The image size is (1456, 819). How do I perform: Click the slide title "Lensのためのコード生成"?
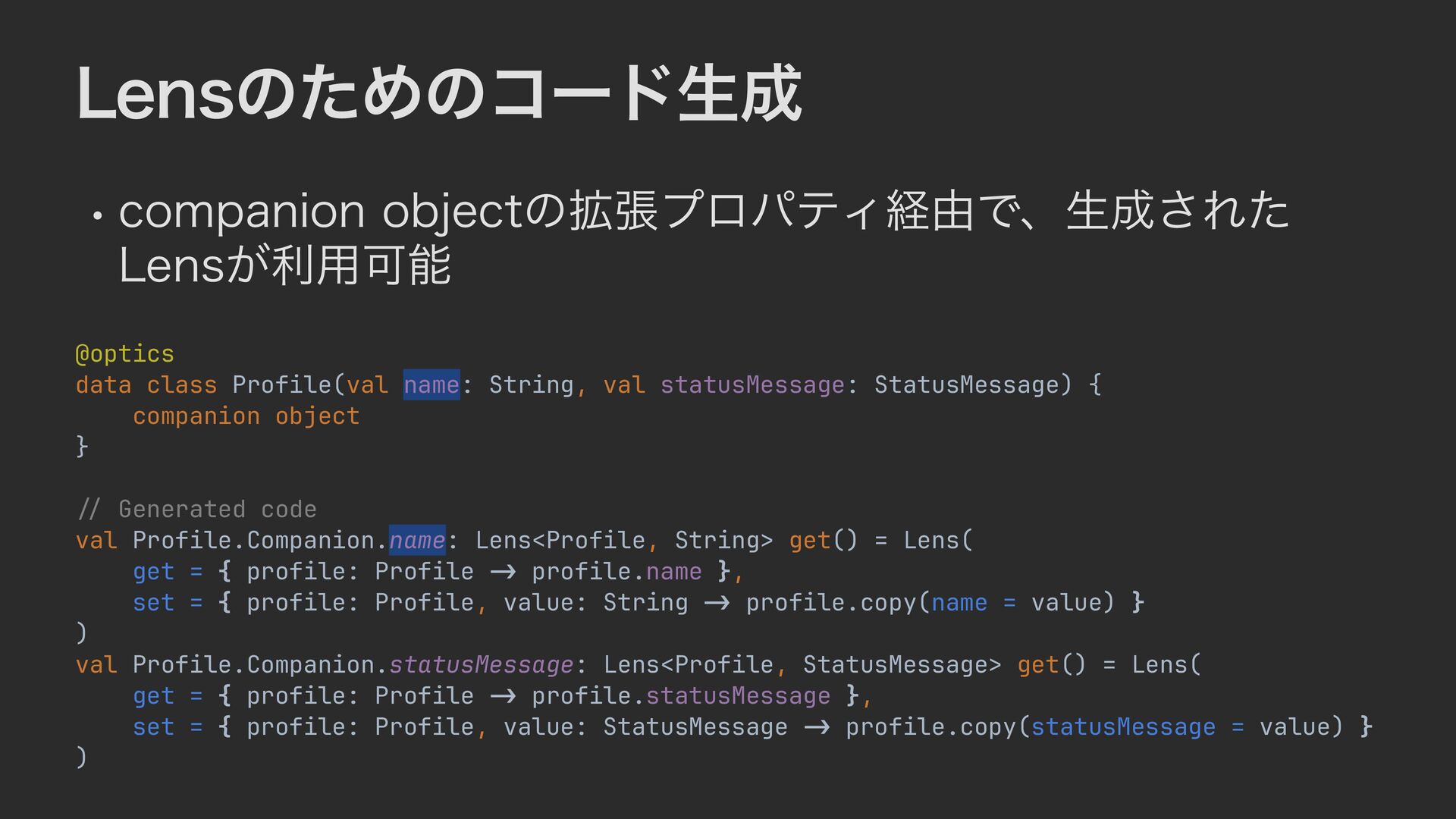(x=438, y=94)
